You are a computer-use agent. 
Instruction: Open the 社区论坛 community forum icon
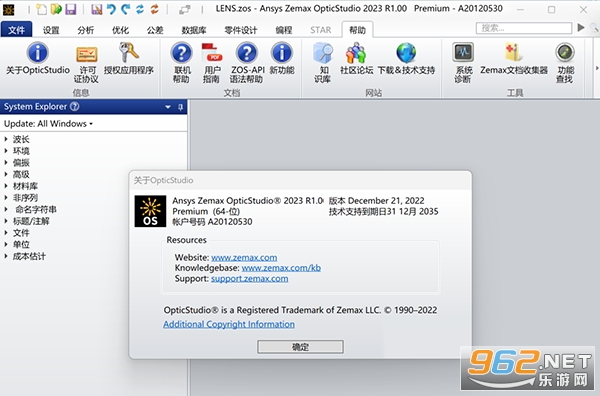[356, 53]
